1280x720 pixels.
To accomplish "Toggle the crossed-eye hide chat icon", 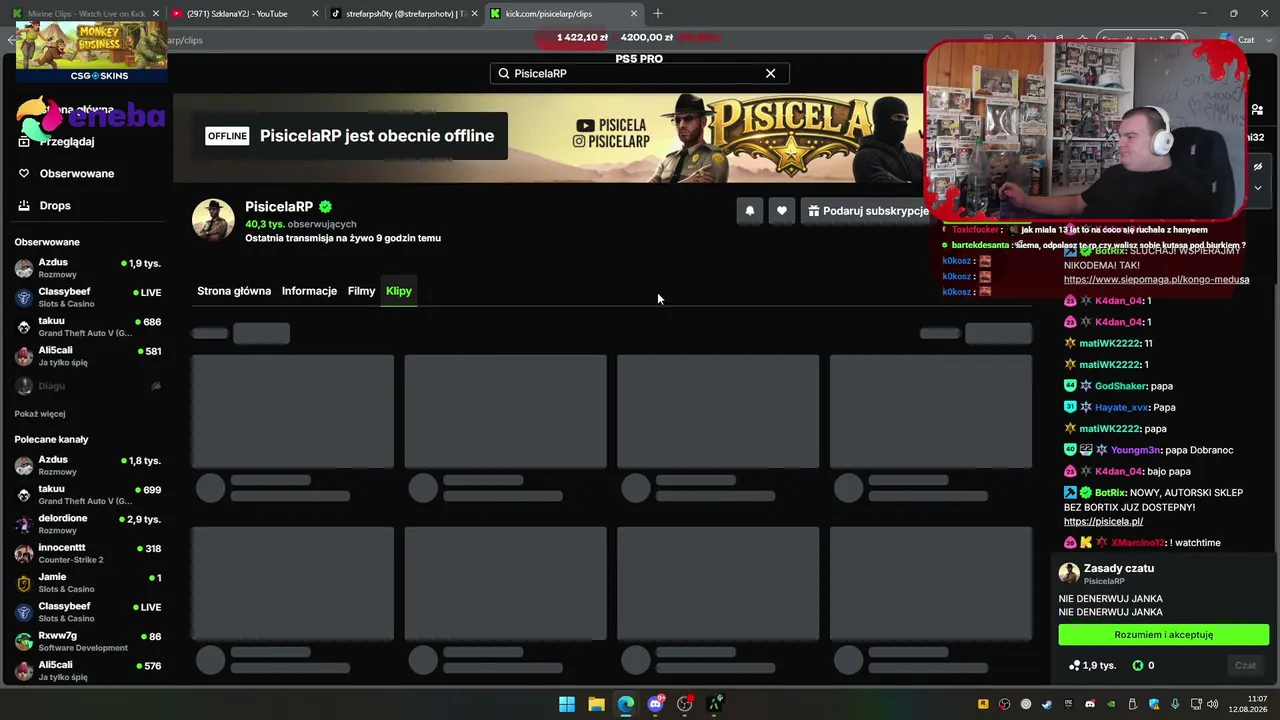I will tap(1258, 166).
